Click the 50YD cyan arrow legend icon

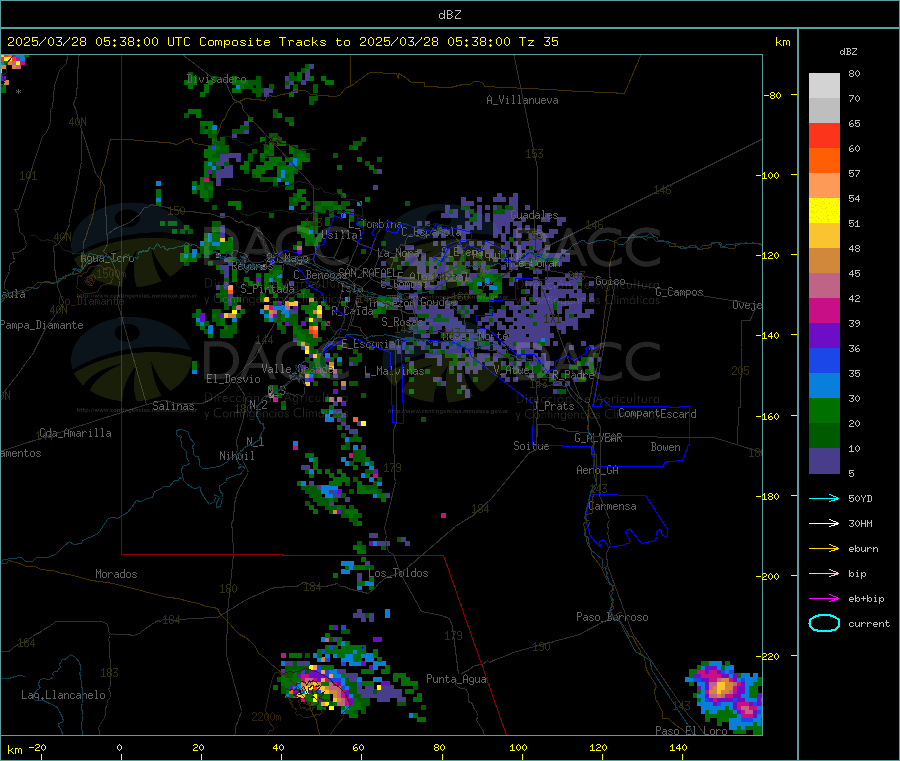click(824, 498)
